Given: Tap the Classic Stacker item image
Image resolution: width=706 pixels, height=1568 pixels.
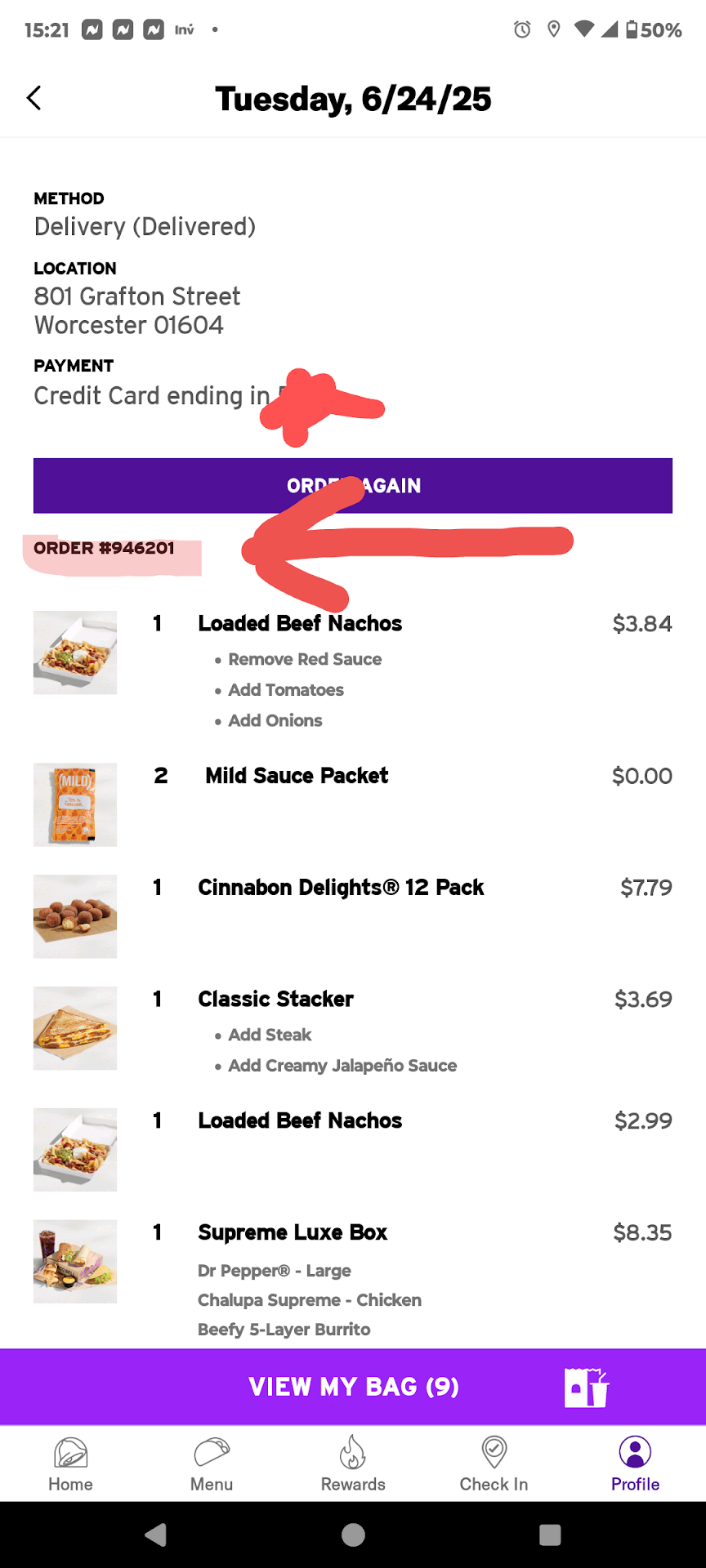Looking at the screenshot, I should (75, 1028).
